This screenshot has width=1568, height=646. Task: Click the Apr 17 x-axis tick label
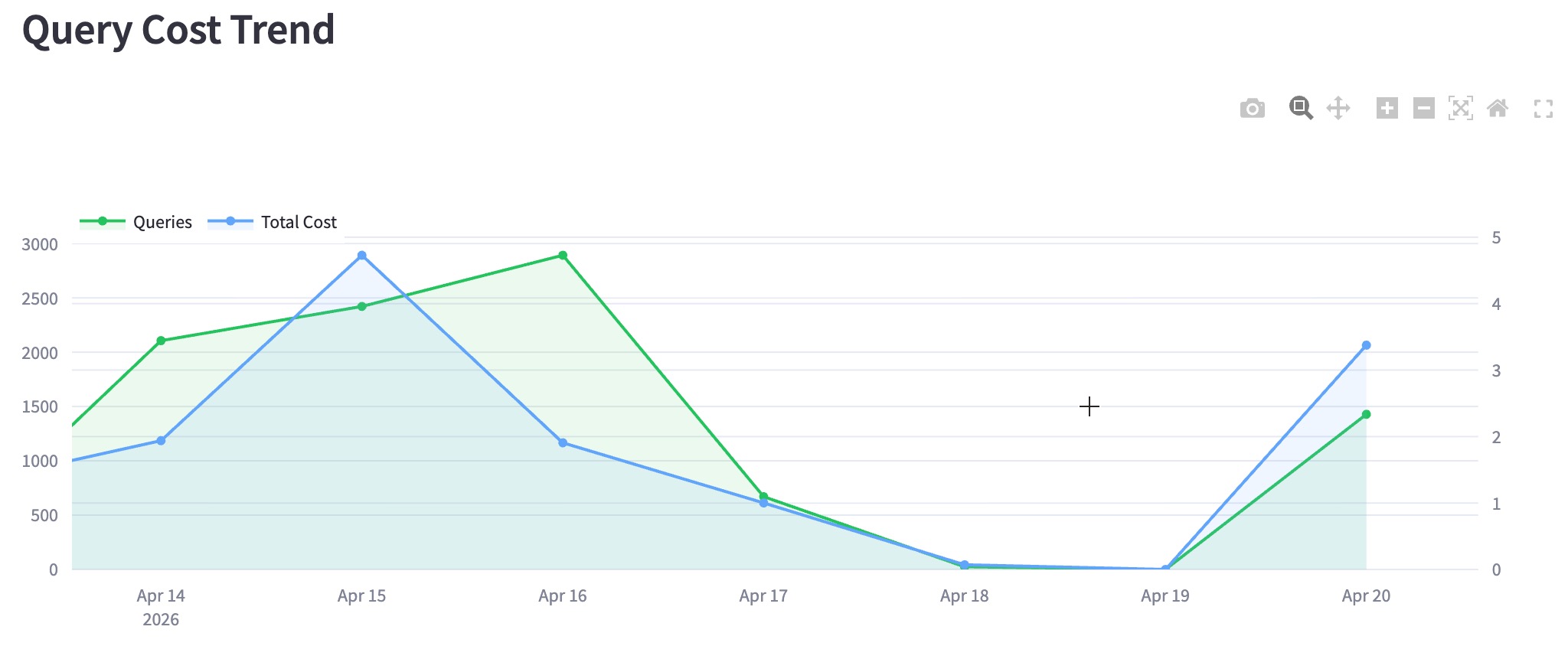(762, 595)
